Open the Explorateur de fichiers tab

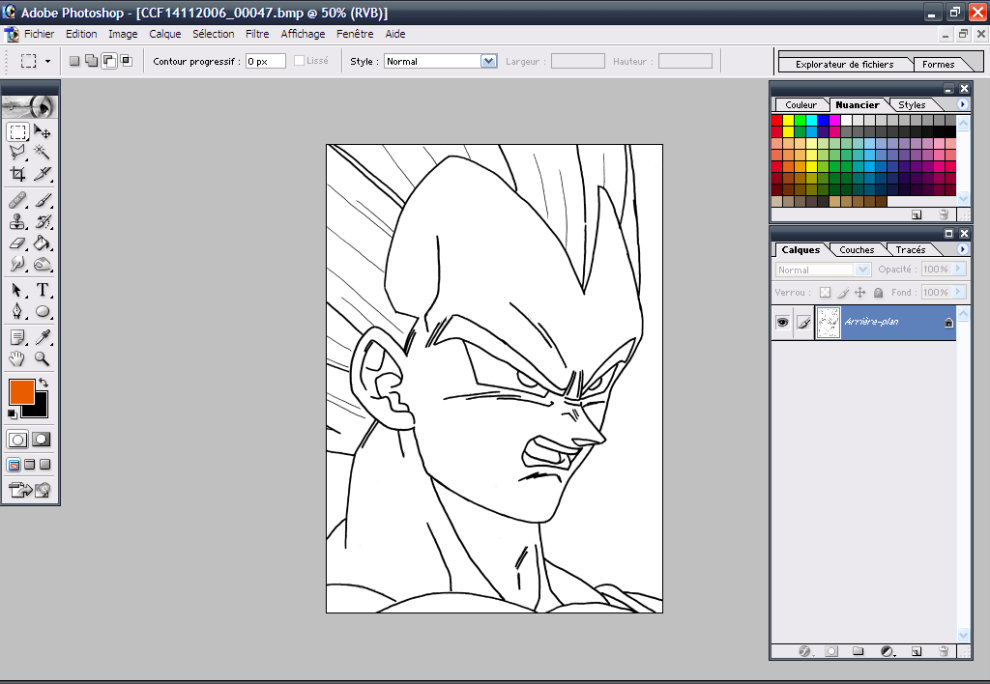844,64
